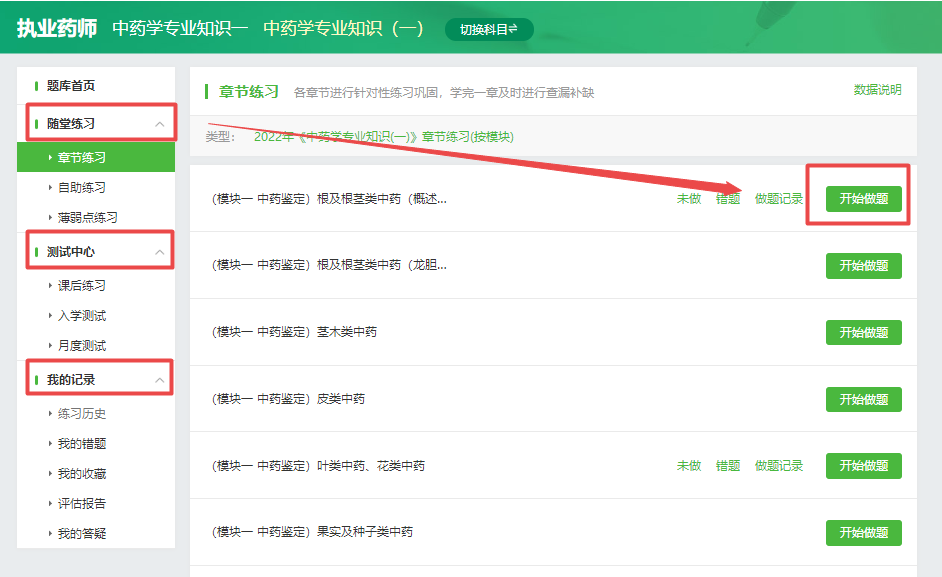
Task: Open 我的错题 sidebar item
Action: tap(81, 444)
